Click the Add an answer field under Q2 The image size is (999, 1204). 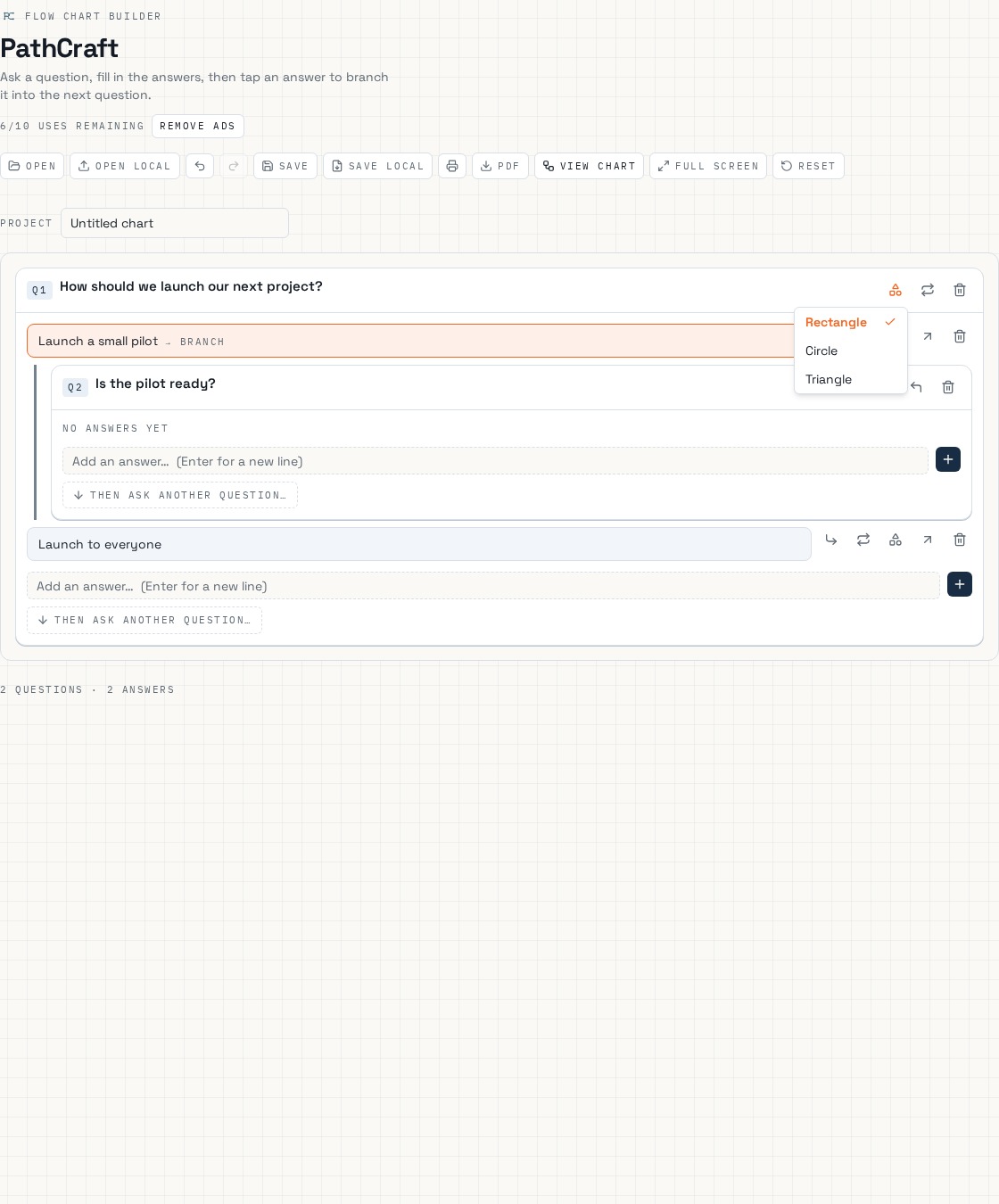click(495, 461)
